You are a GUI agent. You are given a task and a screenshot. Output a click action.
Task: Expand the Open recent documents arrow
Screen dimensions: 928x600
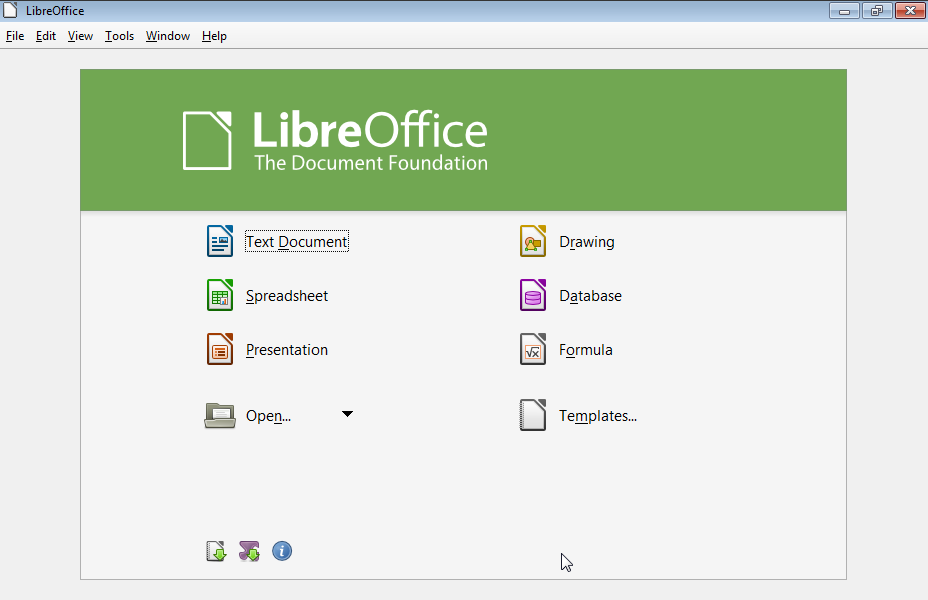click(x=347, y=414)
